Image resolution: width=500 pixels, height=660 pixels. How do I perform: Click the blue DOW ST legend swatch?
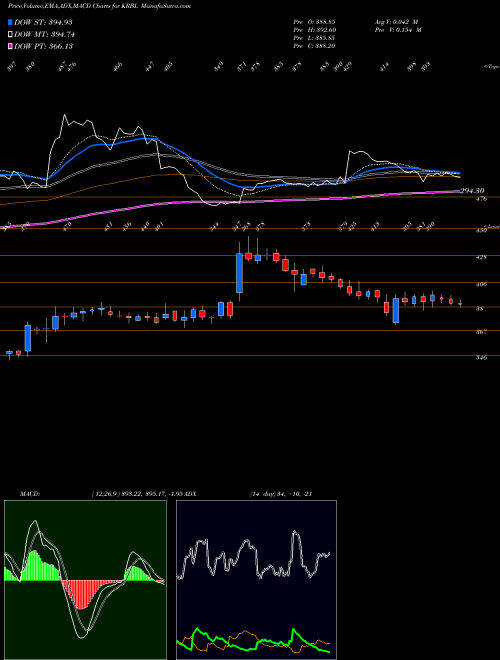(x=11, y=22)
